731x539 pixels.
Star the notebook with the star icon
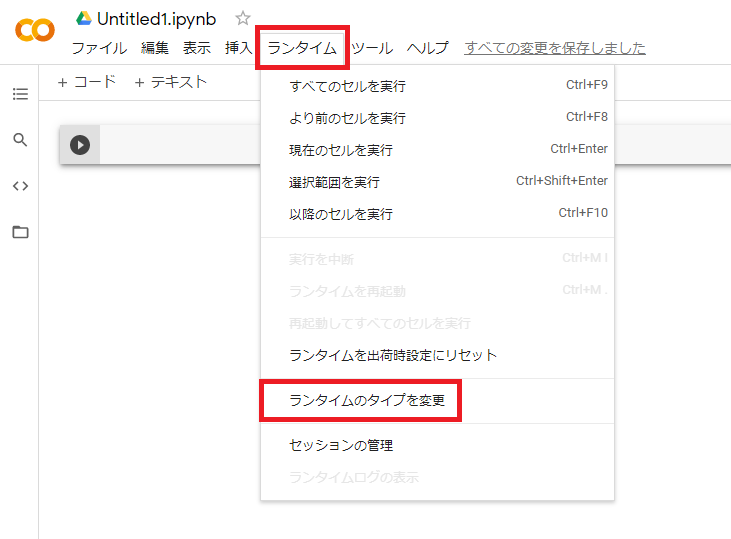pyautogui.click(x=242, y=18)
